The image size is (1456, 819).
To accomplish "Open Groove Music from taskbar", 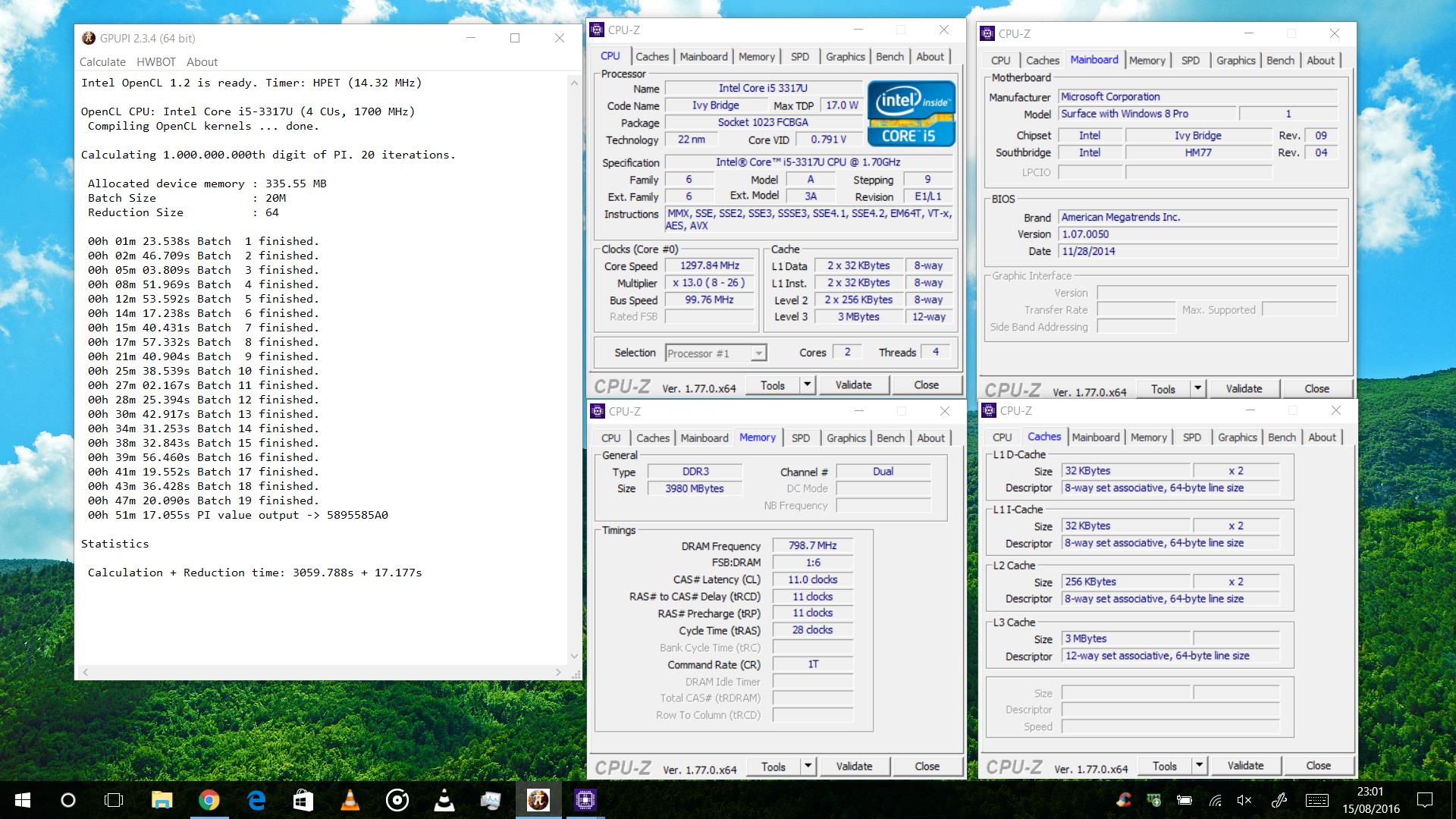I will tap(397, 800).
